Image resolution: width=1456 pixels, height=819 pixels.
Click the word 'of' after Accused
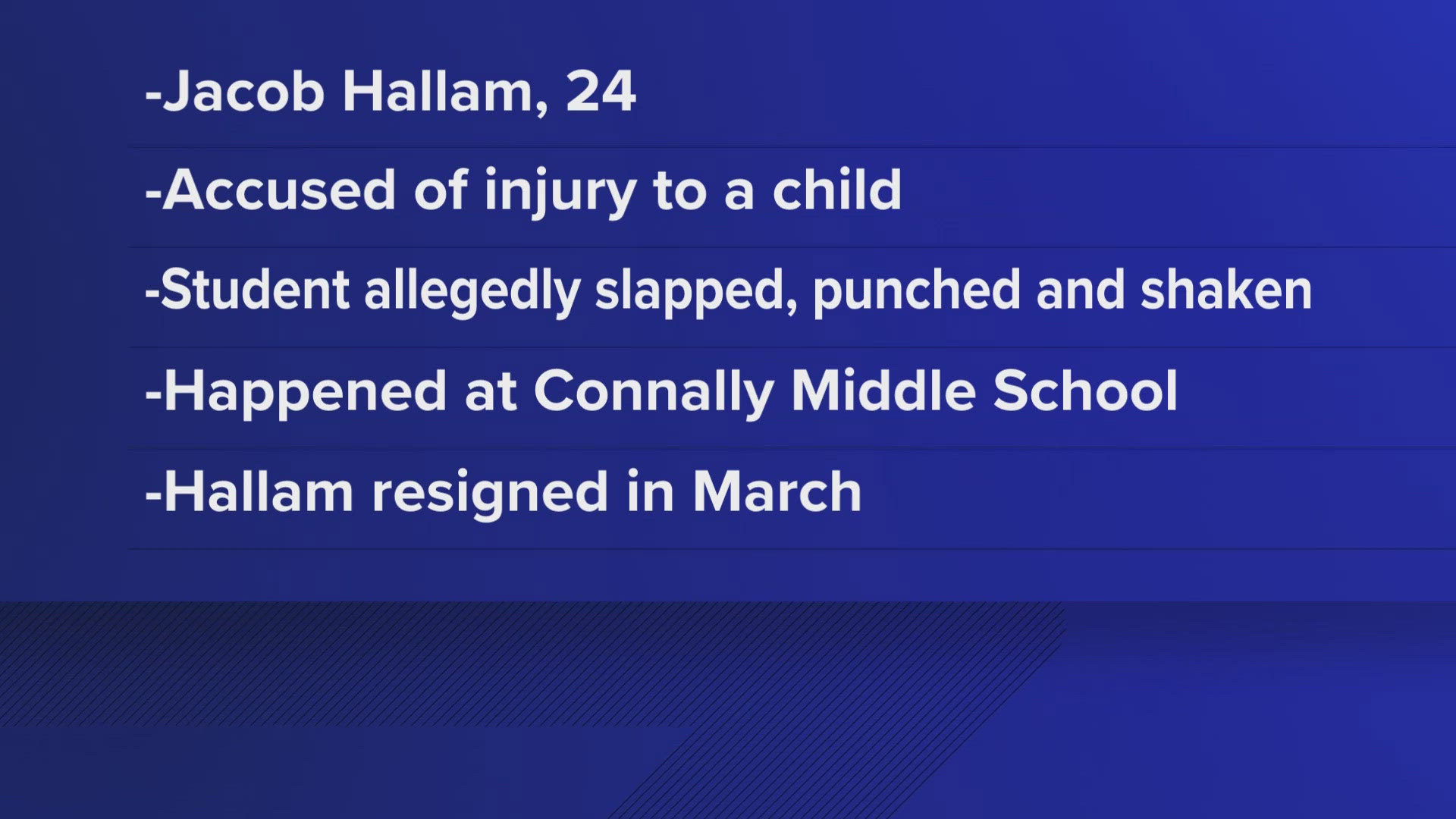click(440, 190)
